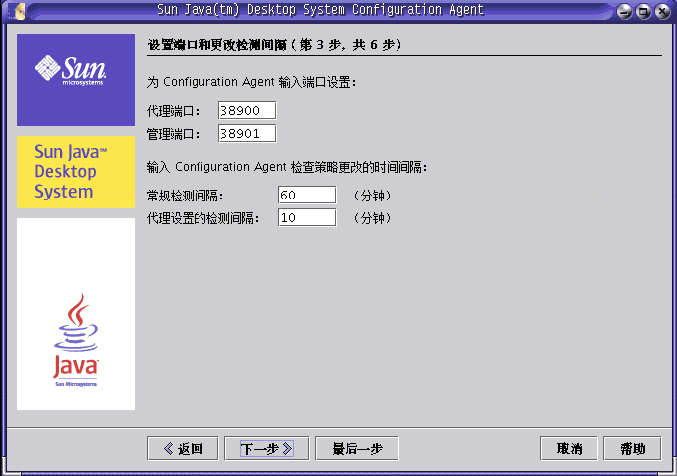Open help with the 帮助 button

tap(632, 449)
